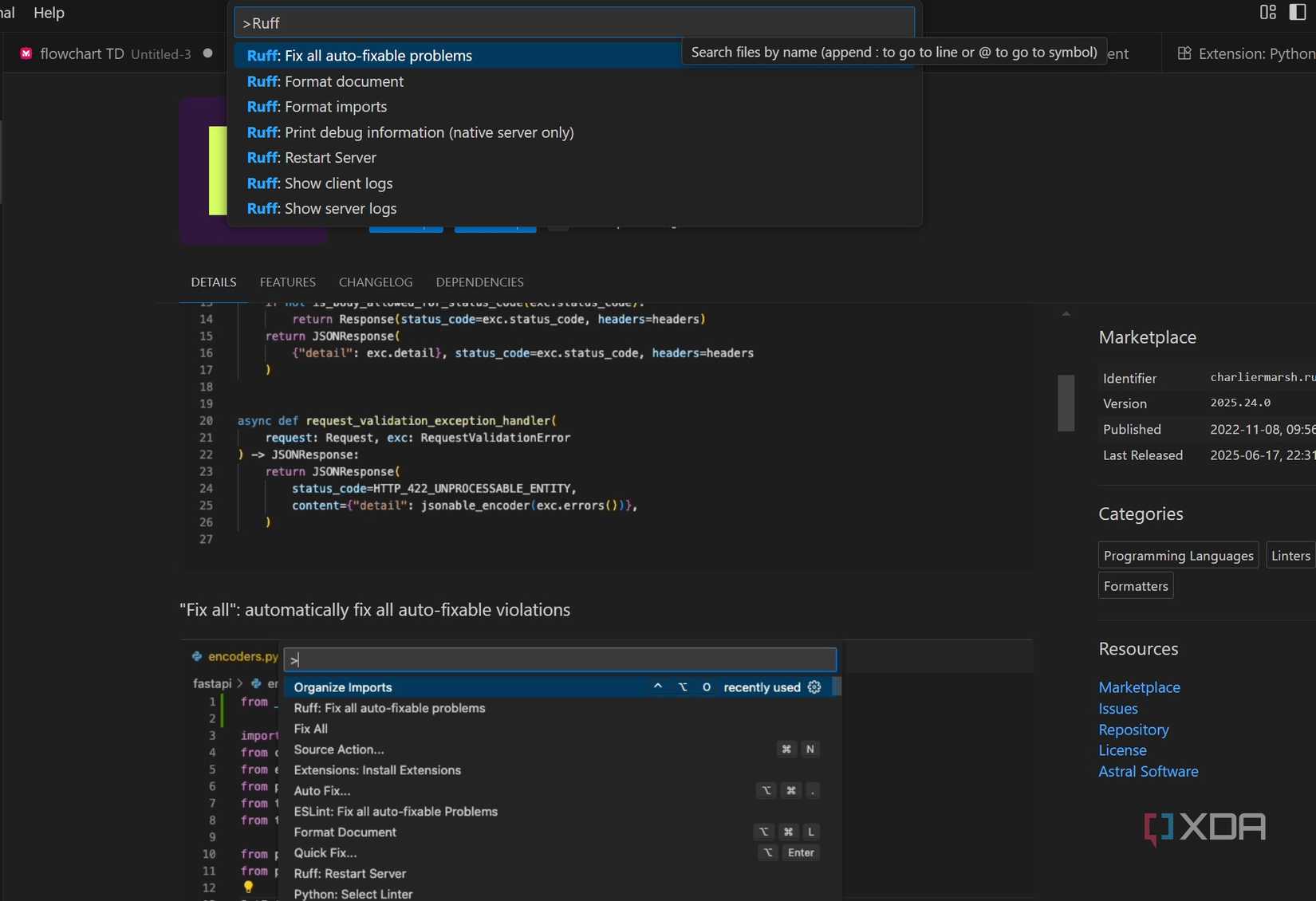Click the Mermaid icon on the flowchart TD tab
This screenshot has width=1316, height=901.
[x=26, y=53]
